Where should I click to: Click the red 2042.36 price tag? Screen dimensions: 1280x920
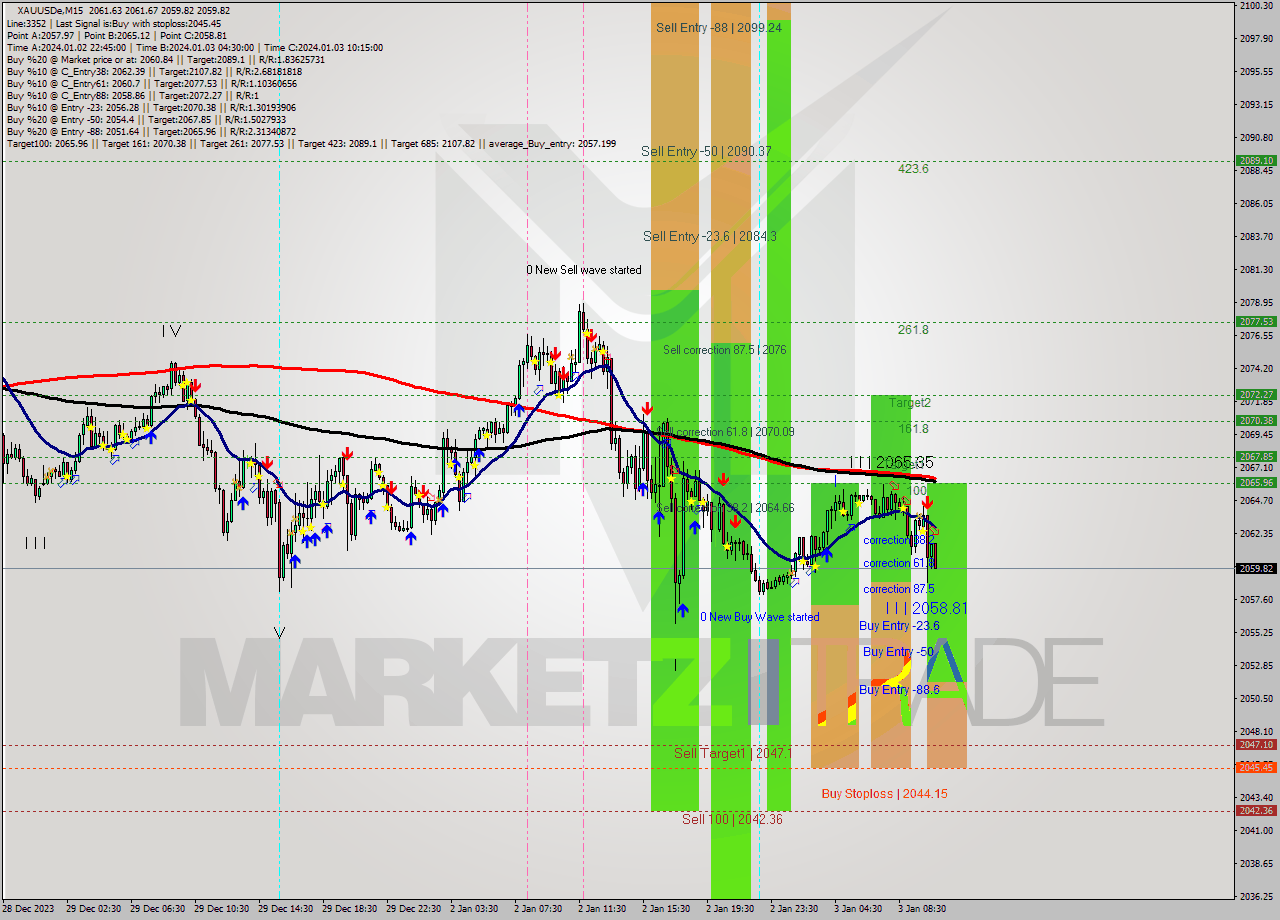pyautogui.click(x=1255, y=811)
